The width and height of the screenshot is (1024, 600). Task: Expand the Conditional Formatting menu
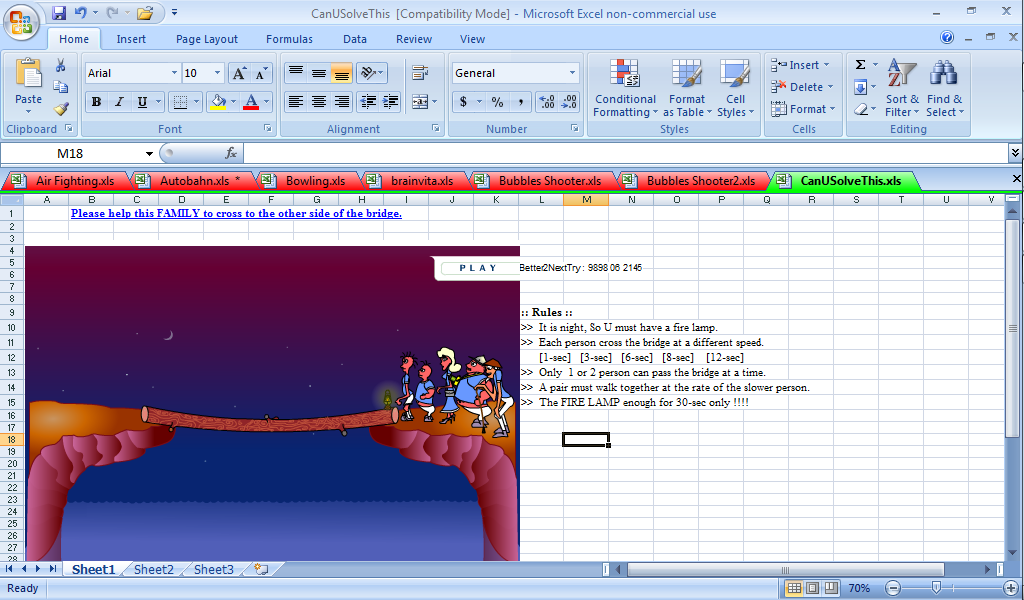(x=625, y=88)
